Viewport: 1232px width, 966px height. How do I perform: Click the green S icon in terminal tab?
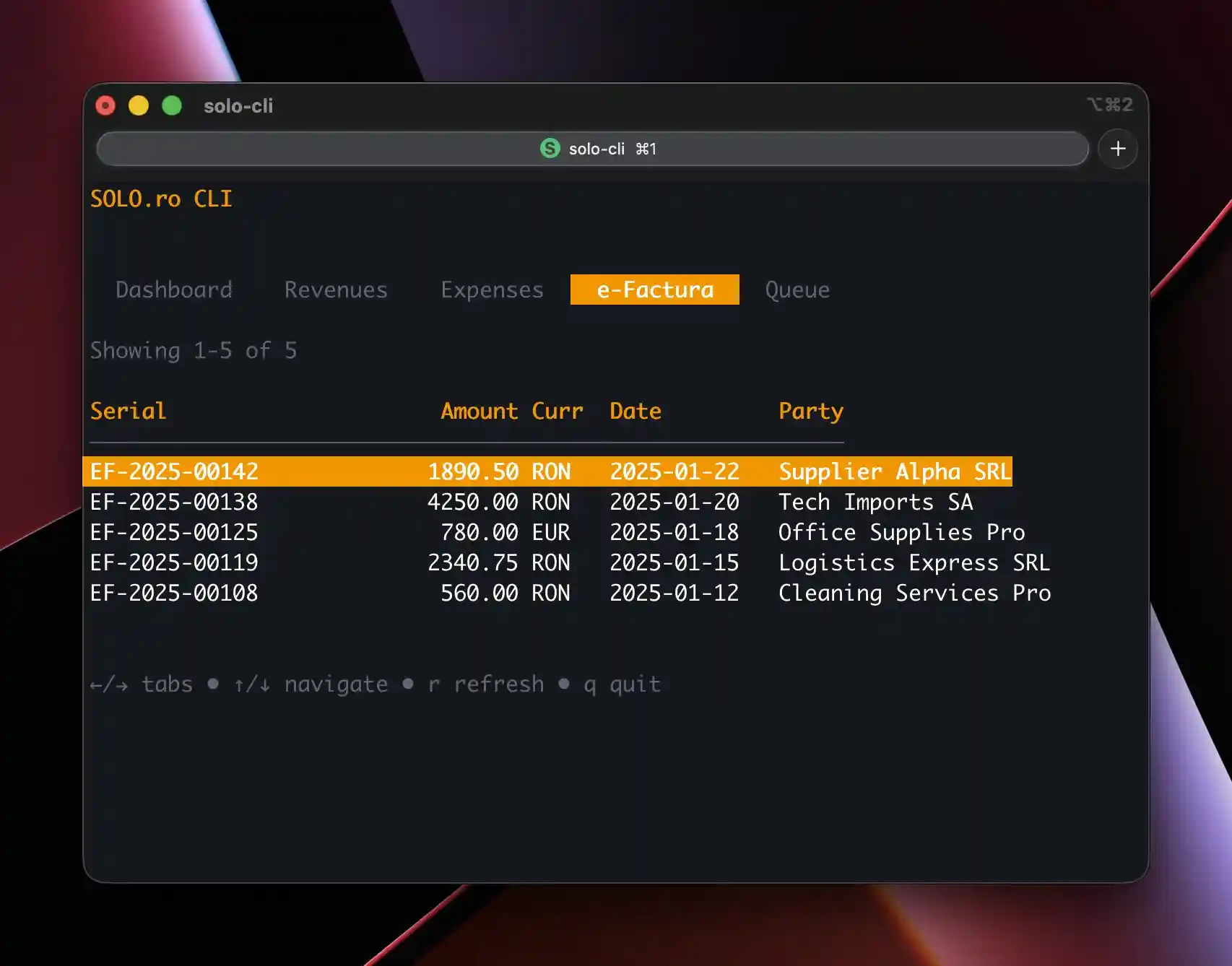550,149
